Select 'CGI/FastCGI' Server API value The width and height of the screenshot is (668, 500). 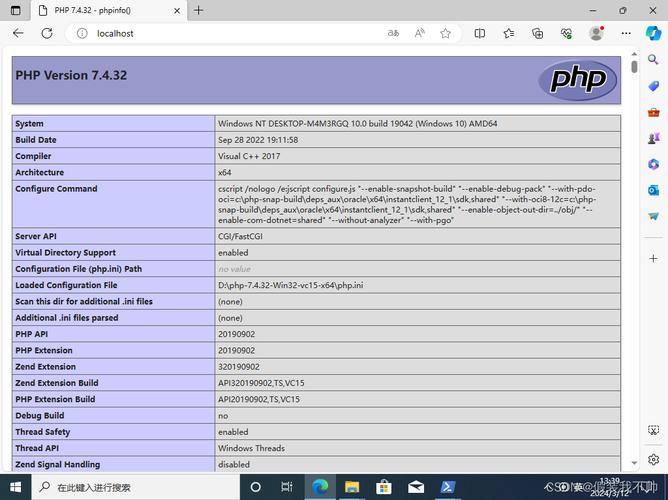[240, 236]
